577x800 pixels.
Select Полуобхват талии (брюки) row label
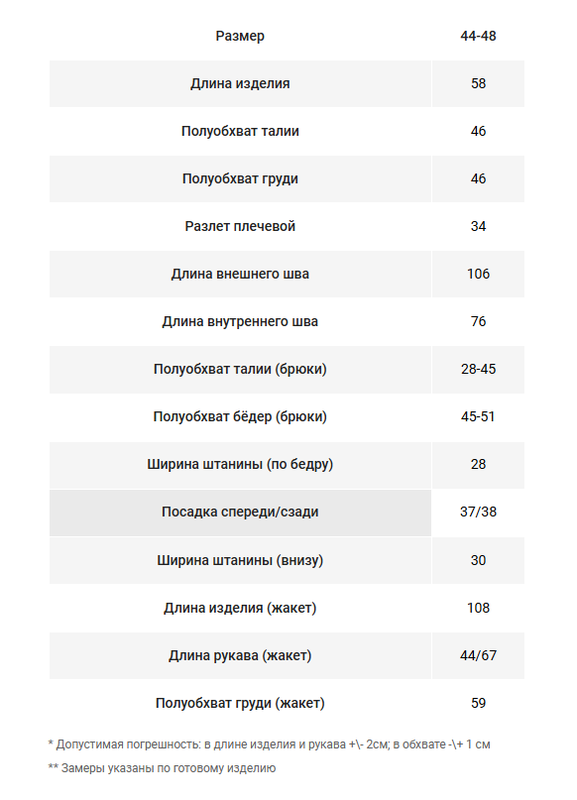click(240, 369)
